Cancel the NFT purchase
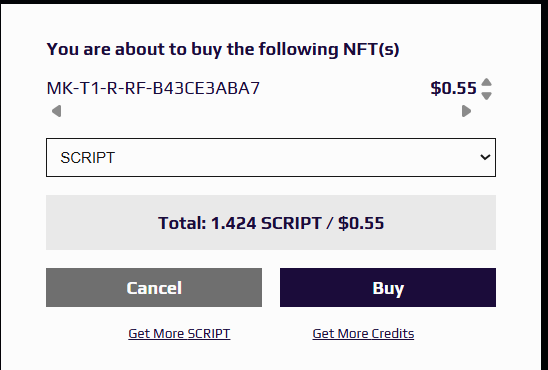The height and width of the screenshot is (370, 548). coord(154,288)
